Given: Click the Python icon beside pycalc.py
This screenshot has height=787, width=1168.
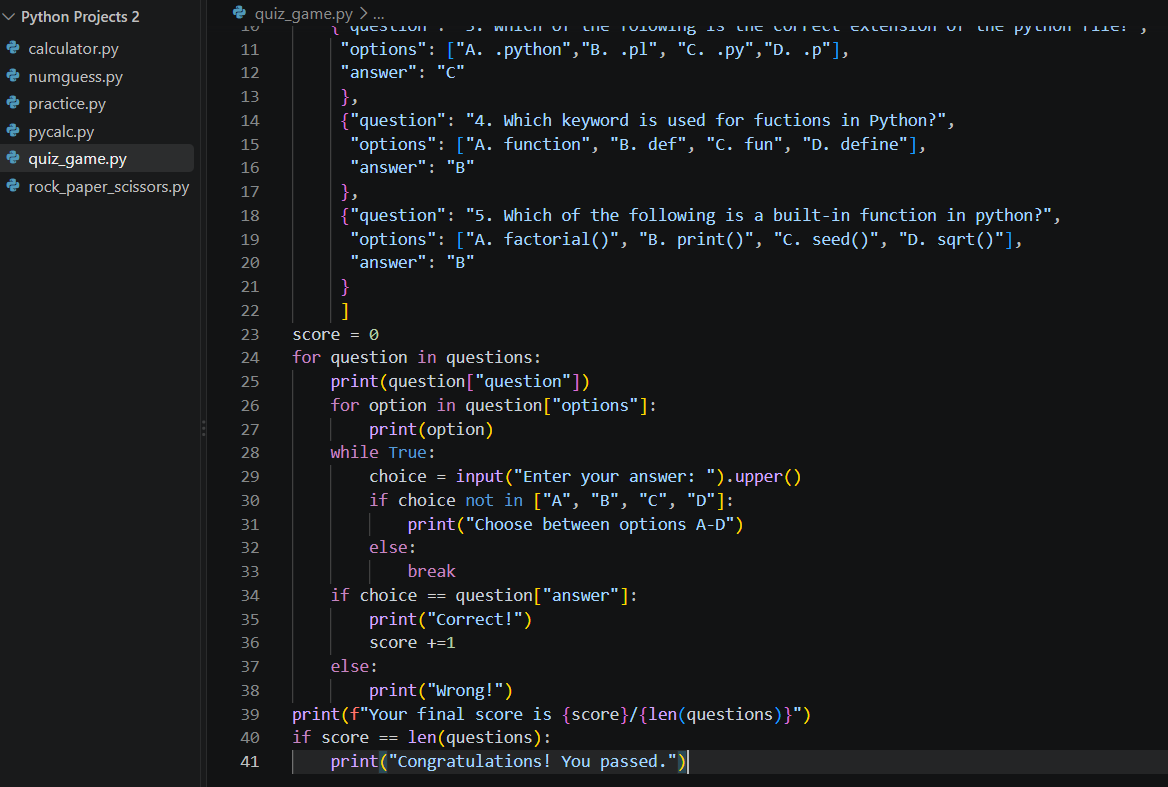Looking at the screenshot, I should point(13,131).
